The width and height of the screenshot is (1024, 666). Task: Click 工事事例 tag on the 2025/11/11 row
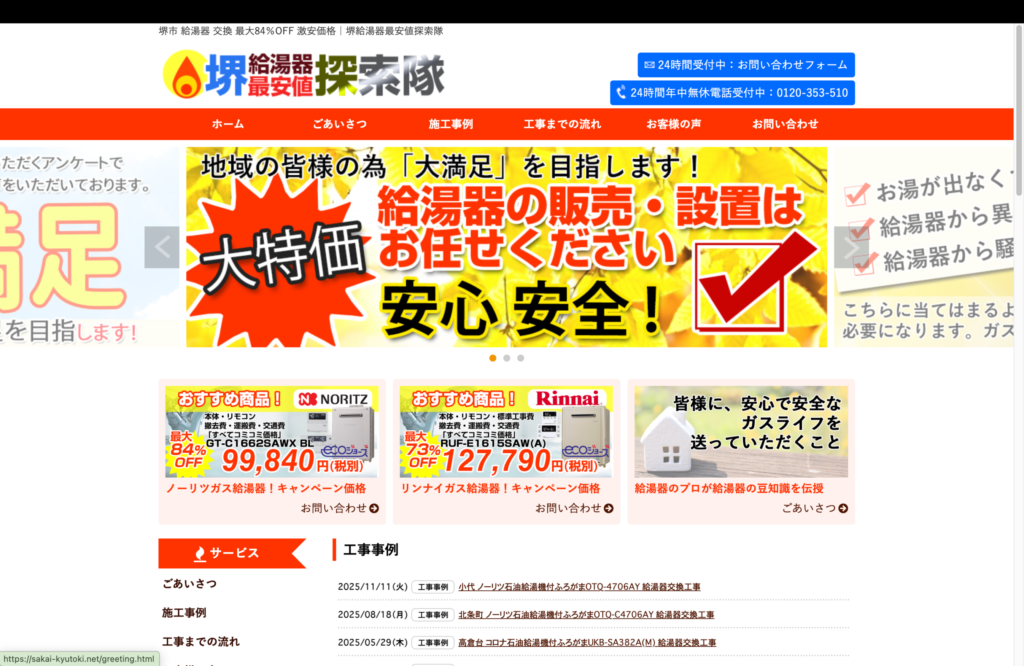[x=433, y=587]
